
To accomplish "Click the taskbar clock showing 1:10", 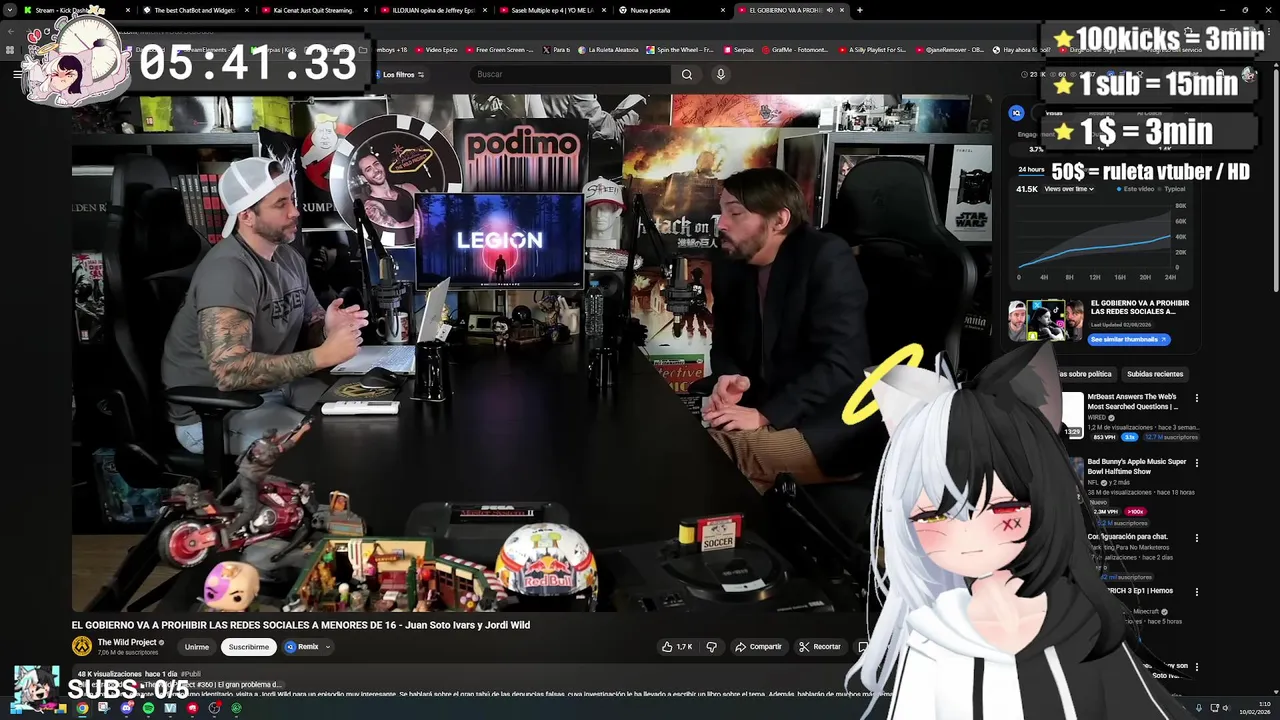I will (x=1255, y=708).
